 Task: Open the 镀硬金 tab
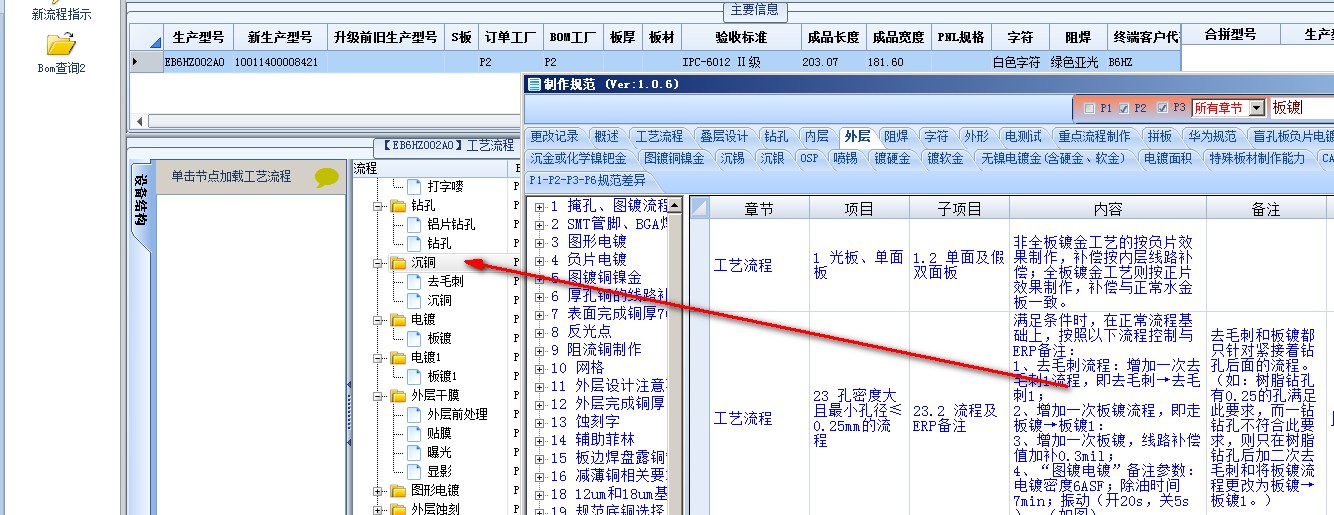[x=892, y=158]
